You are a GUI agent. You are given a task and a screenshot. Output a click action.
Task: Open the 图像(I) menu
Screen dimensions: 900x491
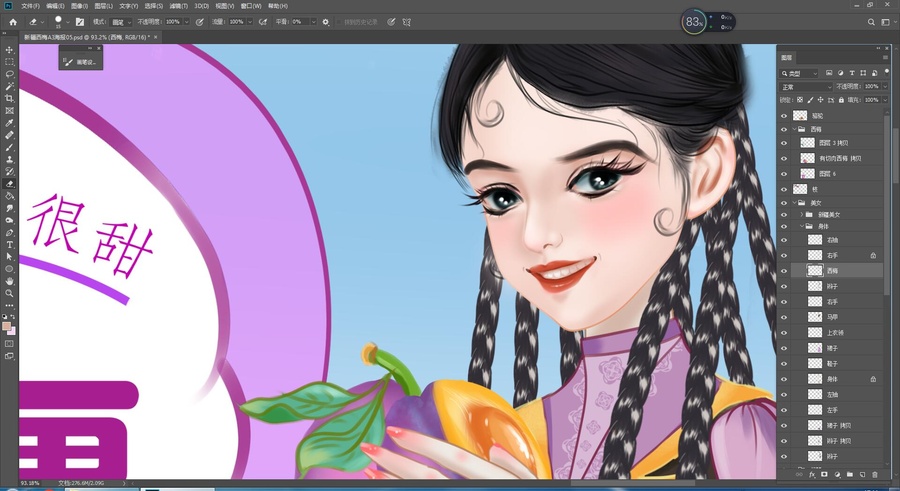tap(79, 6)
